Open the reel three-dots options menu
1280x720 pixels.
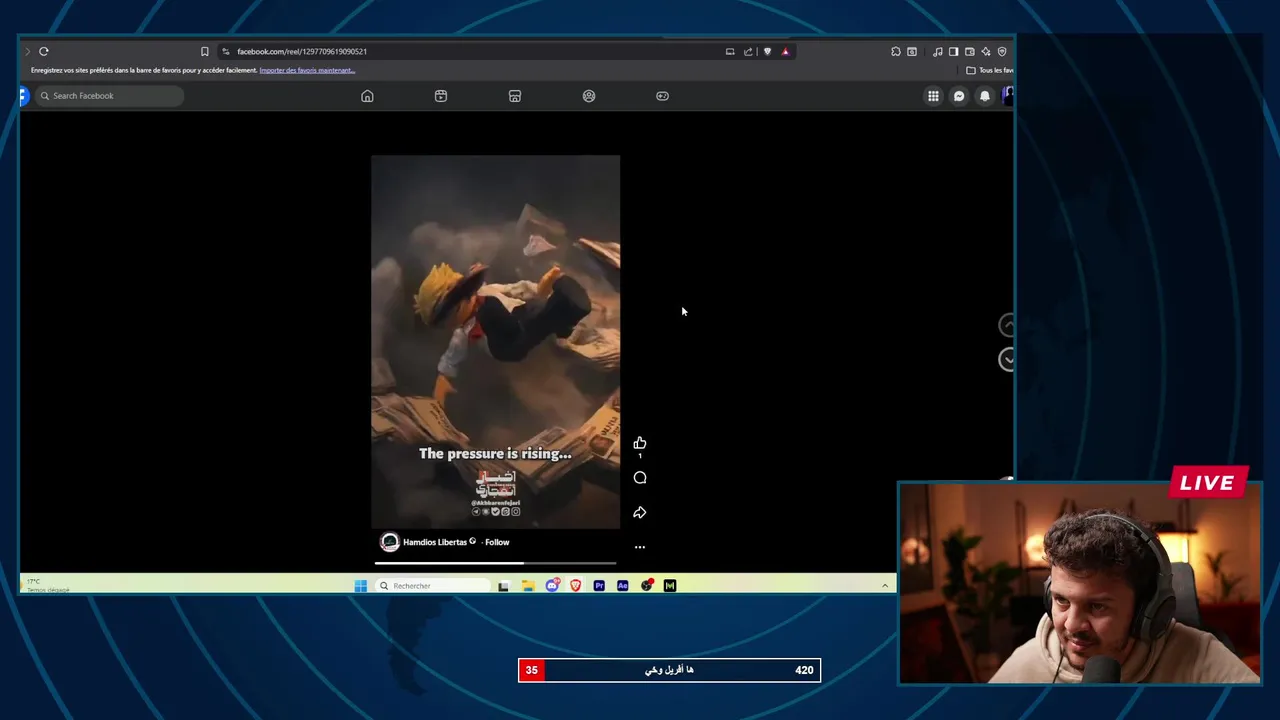point(640,547)
